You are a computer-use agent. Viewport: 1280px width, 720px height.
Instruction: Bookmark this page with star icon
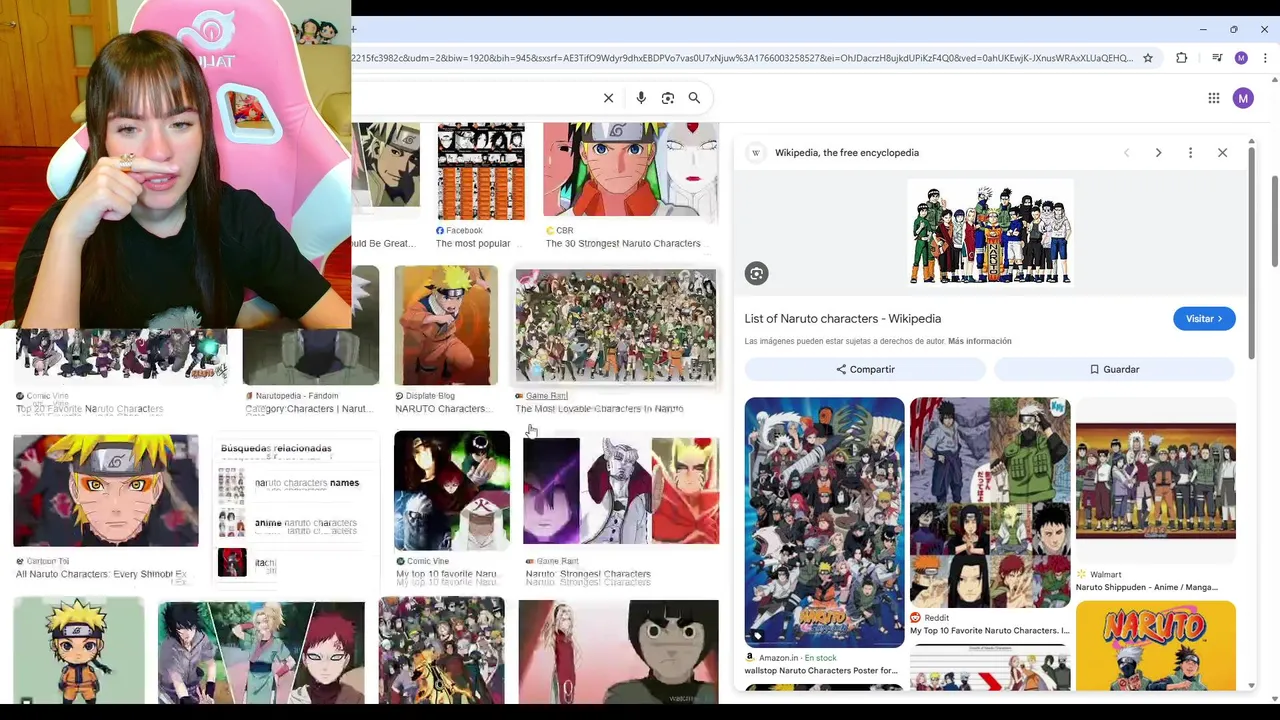pyautogui.click(x=1148, y=58)
